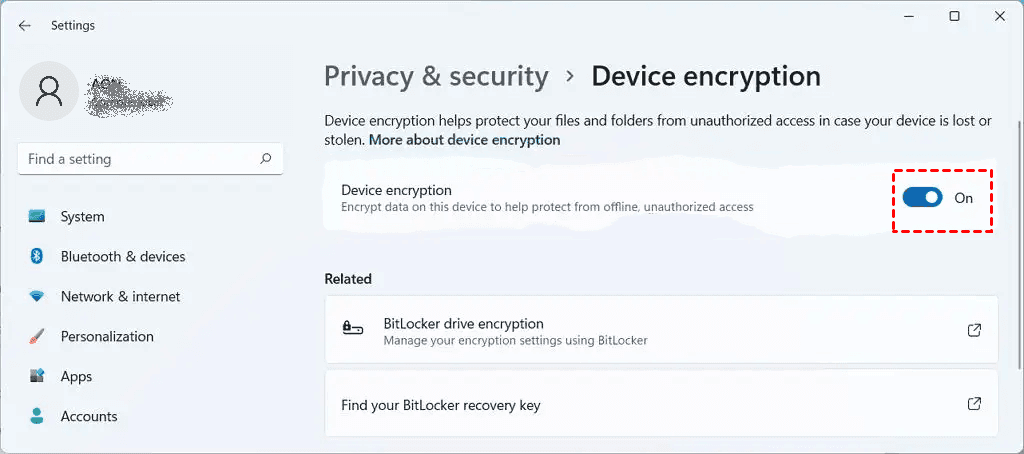Click the Bluetooth icon in sidebar
This screenshot has height=454, width=1024.
pyautogui.click(x=37, y=256)
